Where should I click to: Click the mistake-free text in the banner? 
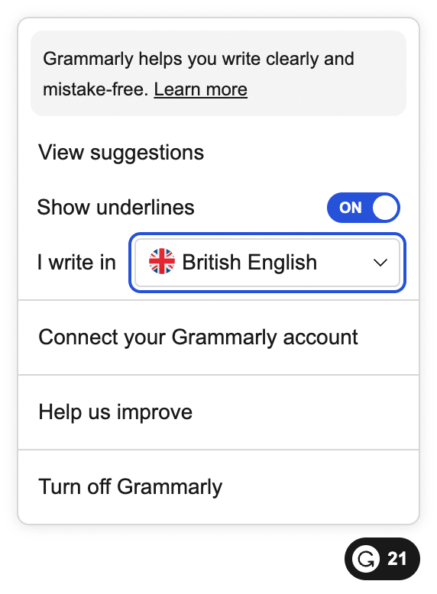click(95, 90)
